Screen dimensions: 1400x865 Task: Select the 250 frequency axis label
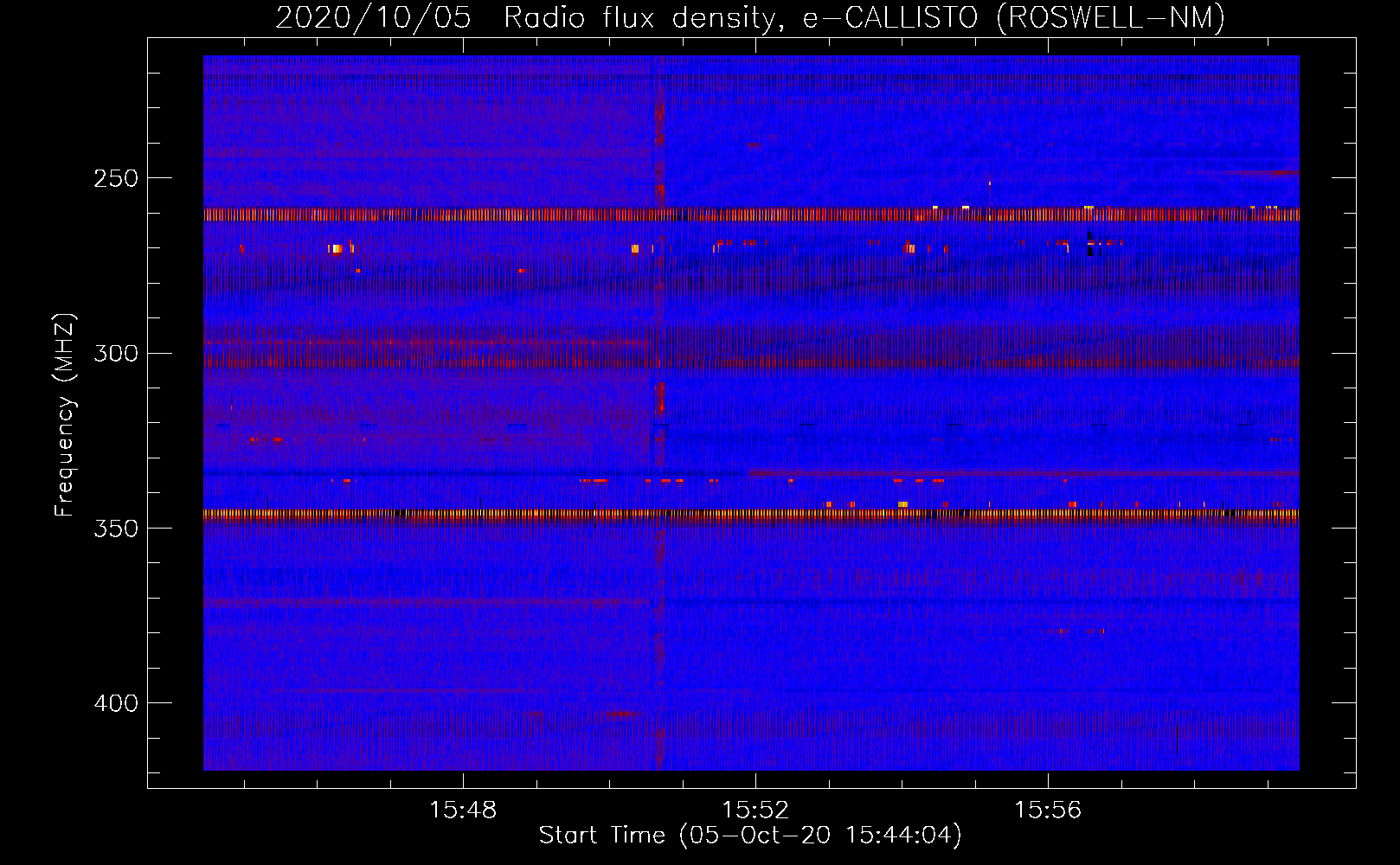[x=116, y=178]
